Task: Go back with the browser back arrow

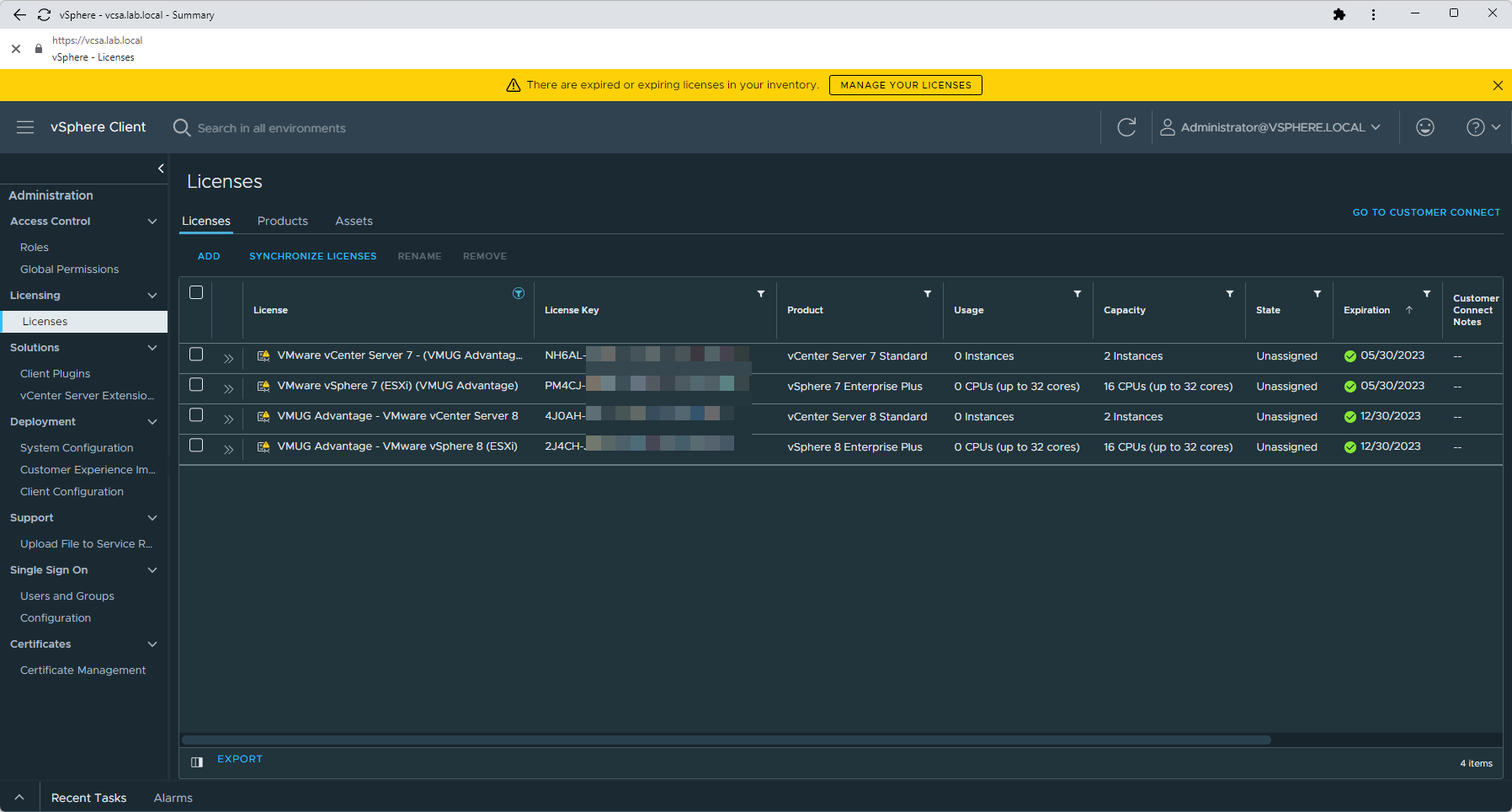Action: coord(19,14)
